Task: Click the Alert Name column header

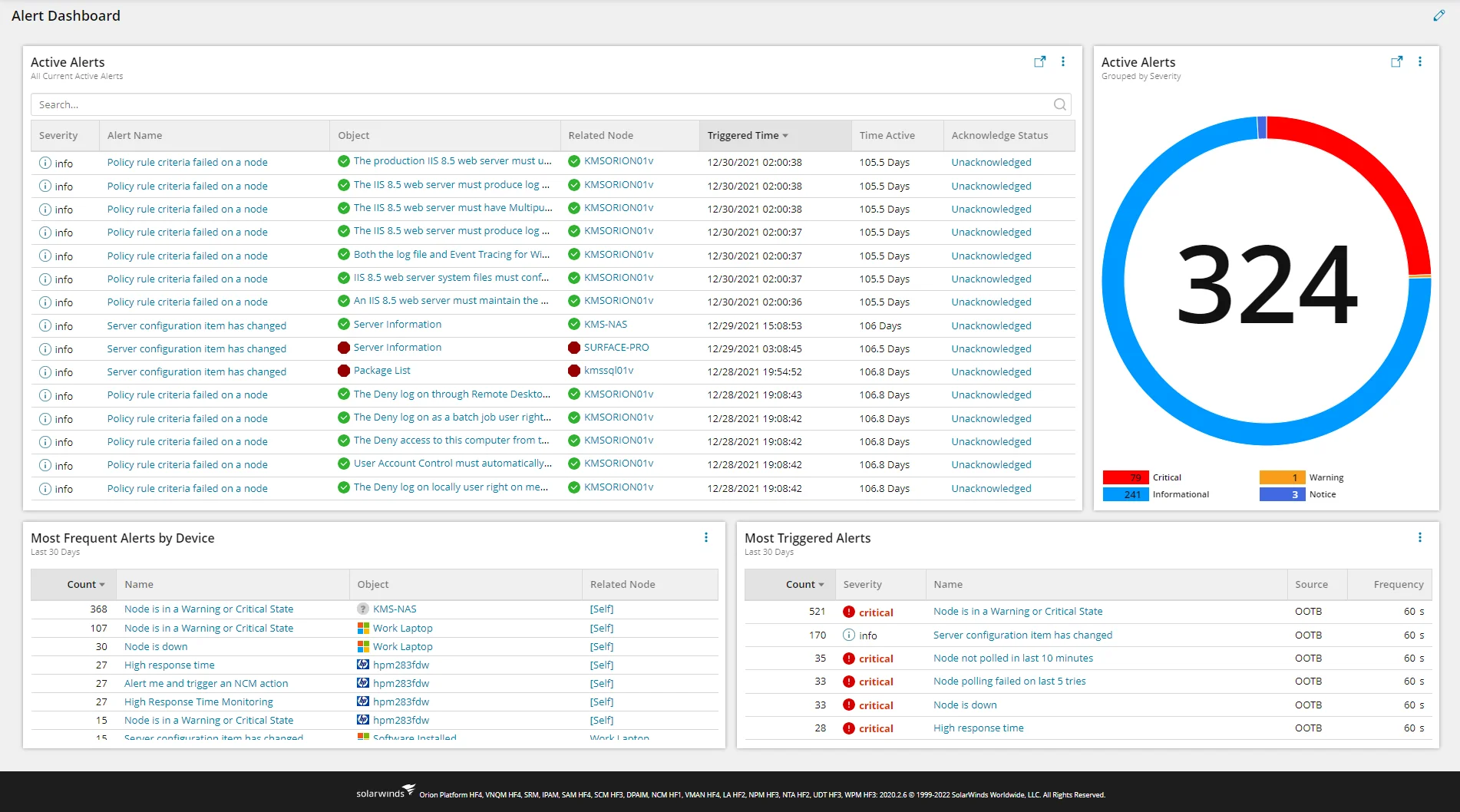Action: [x=135, y=136]
